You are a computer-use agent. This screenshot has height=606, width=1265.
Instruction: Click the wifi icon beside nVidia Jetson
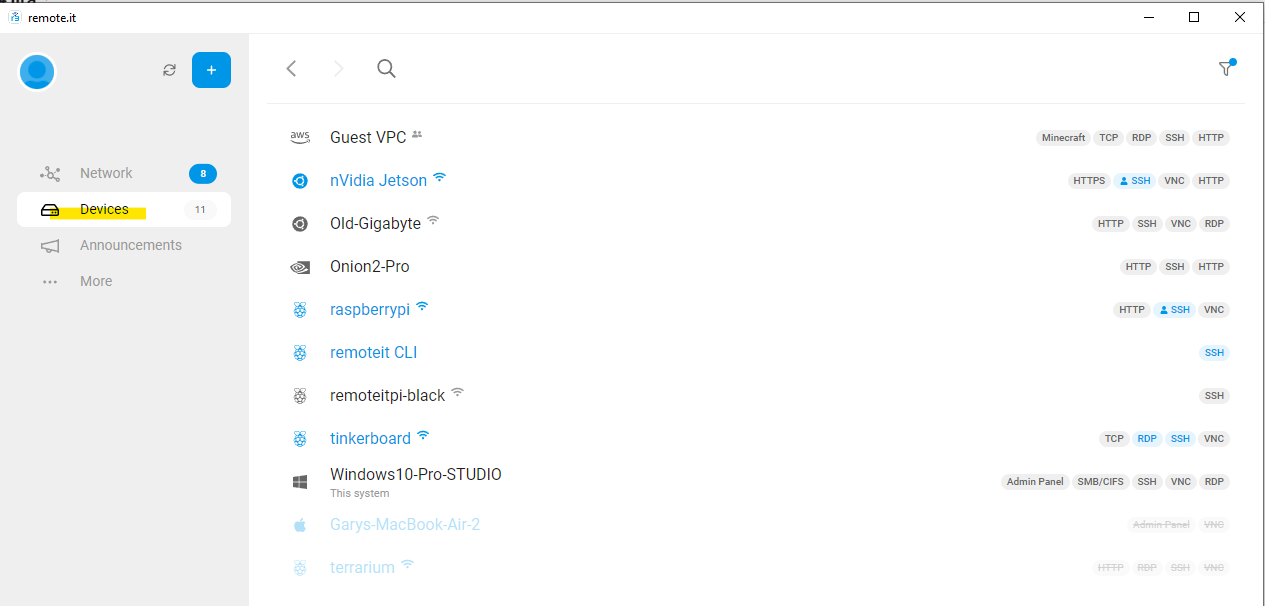(439, 178)
